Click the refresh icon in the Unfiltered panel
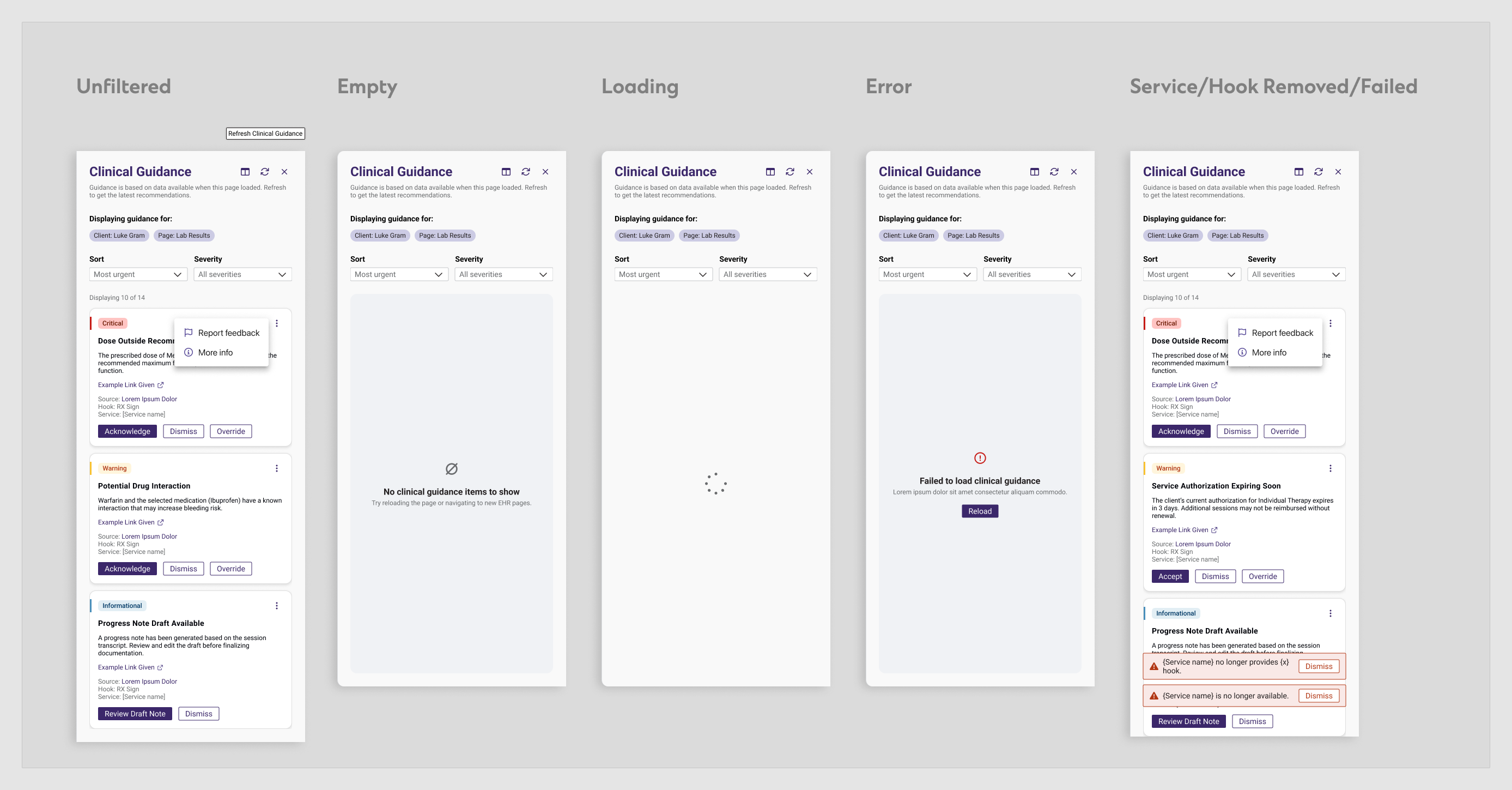The width and height of the screenshot is (1512, 790). 265,172
